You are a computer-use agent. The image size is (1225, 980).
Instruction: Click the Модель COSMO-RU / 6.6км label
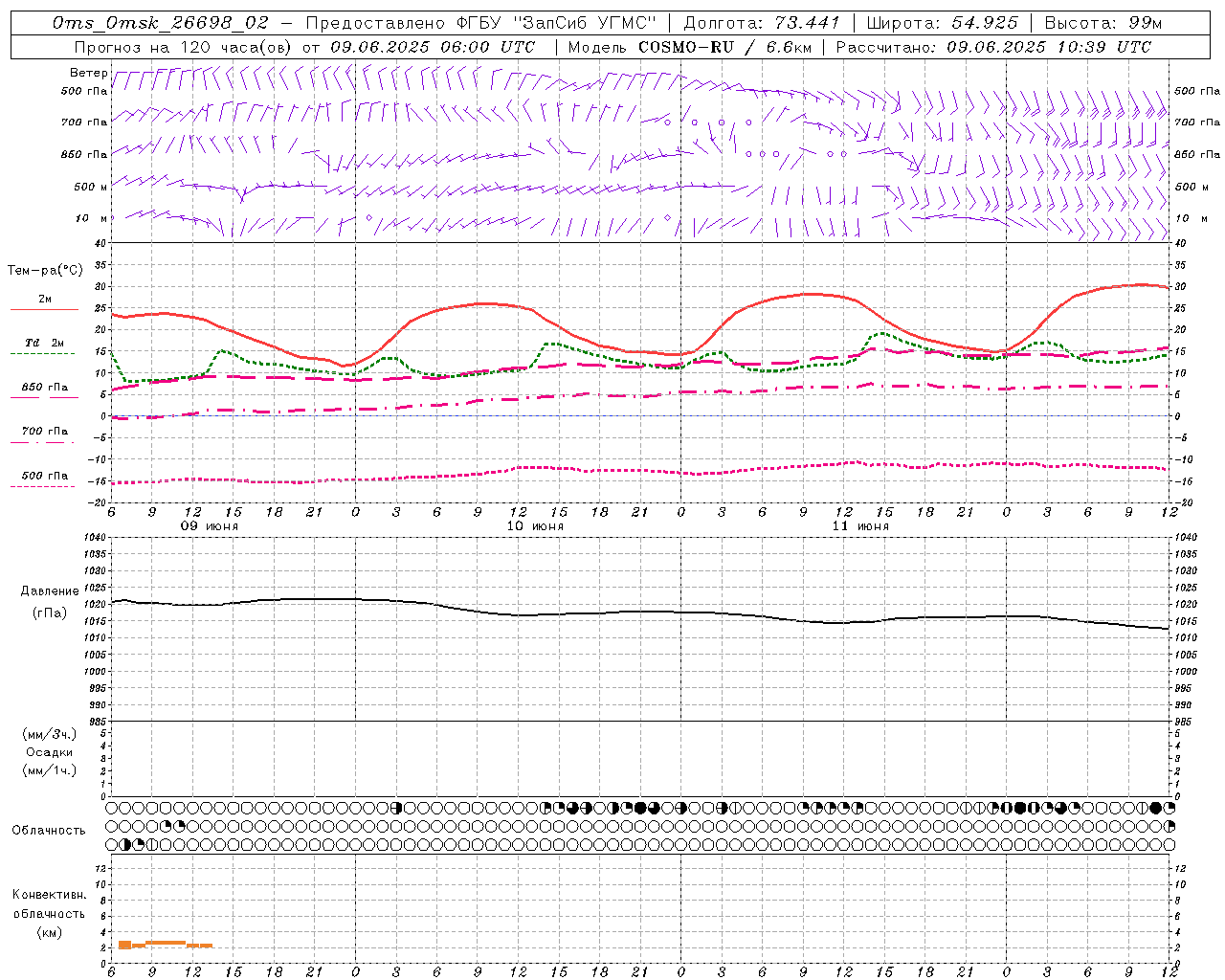[690, 47]
